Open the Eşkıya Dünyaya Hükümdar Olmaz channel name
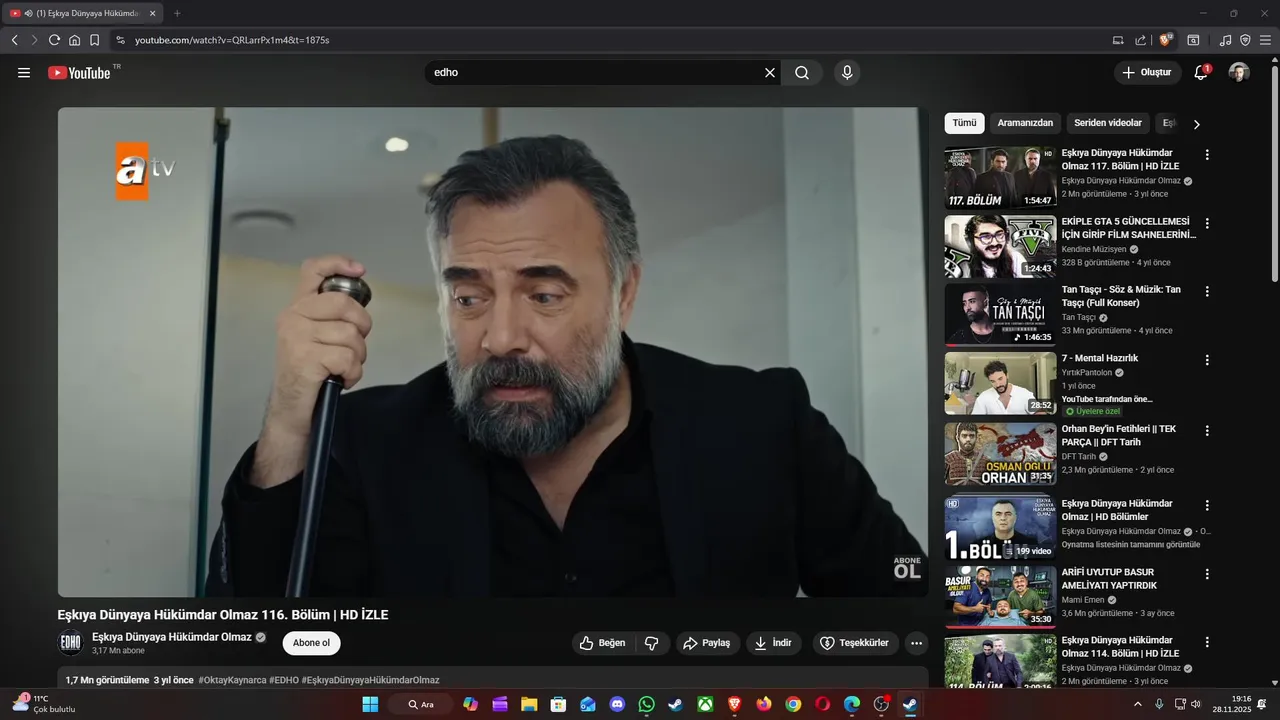 pos(172,637)
